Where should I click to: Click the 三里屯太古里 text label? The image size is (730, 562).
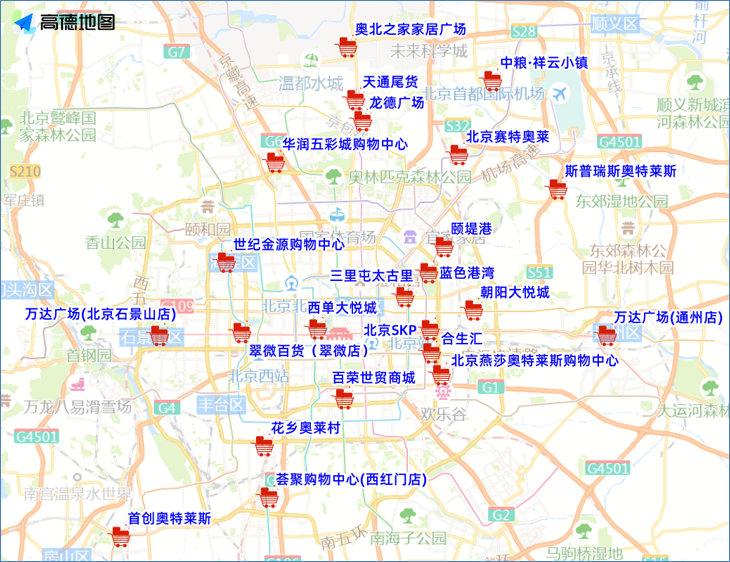[x=371, y=275]
